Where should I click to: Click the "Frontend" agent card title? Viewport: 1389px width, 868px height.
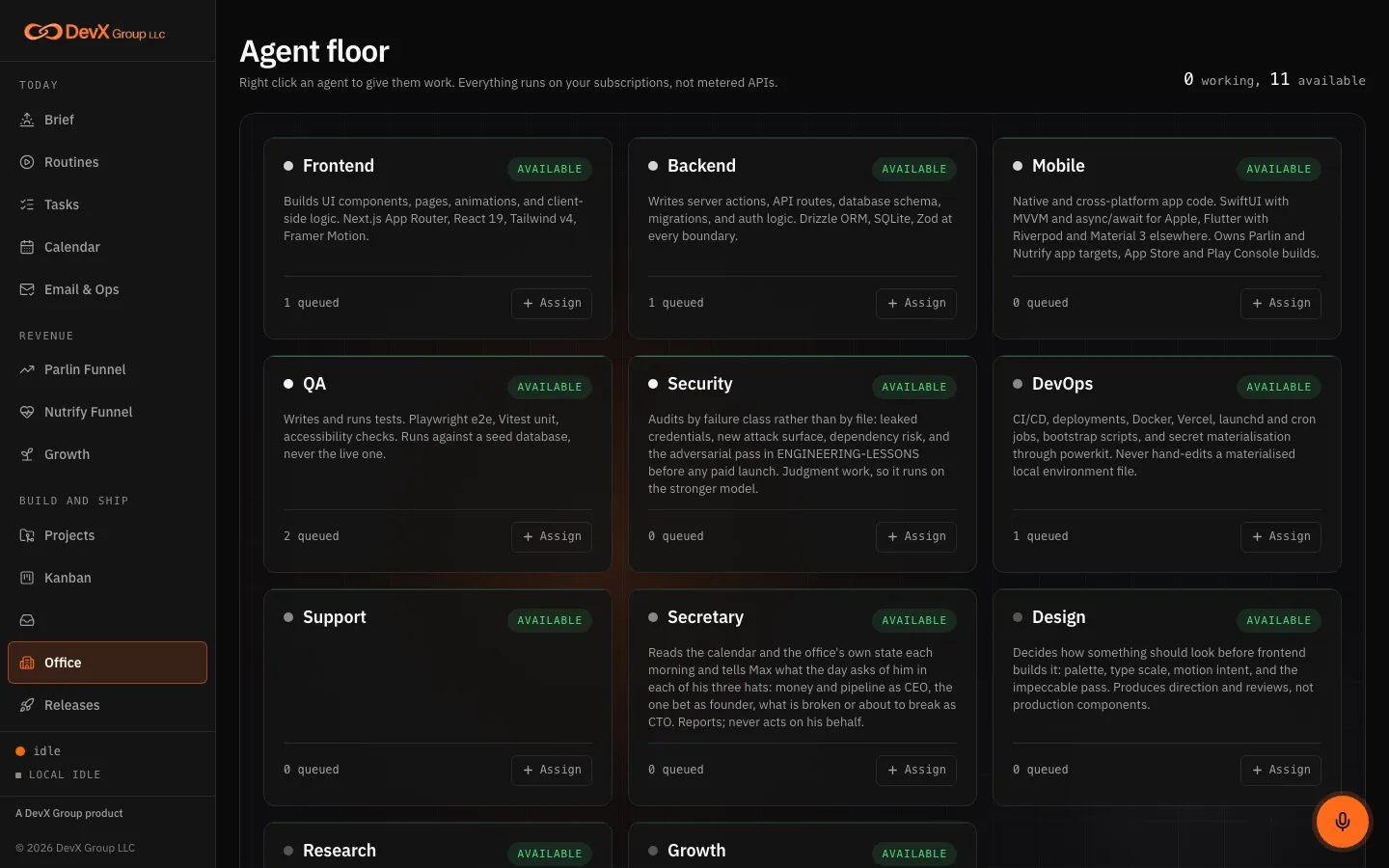339,166
